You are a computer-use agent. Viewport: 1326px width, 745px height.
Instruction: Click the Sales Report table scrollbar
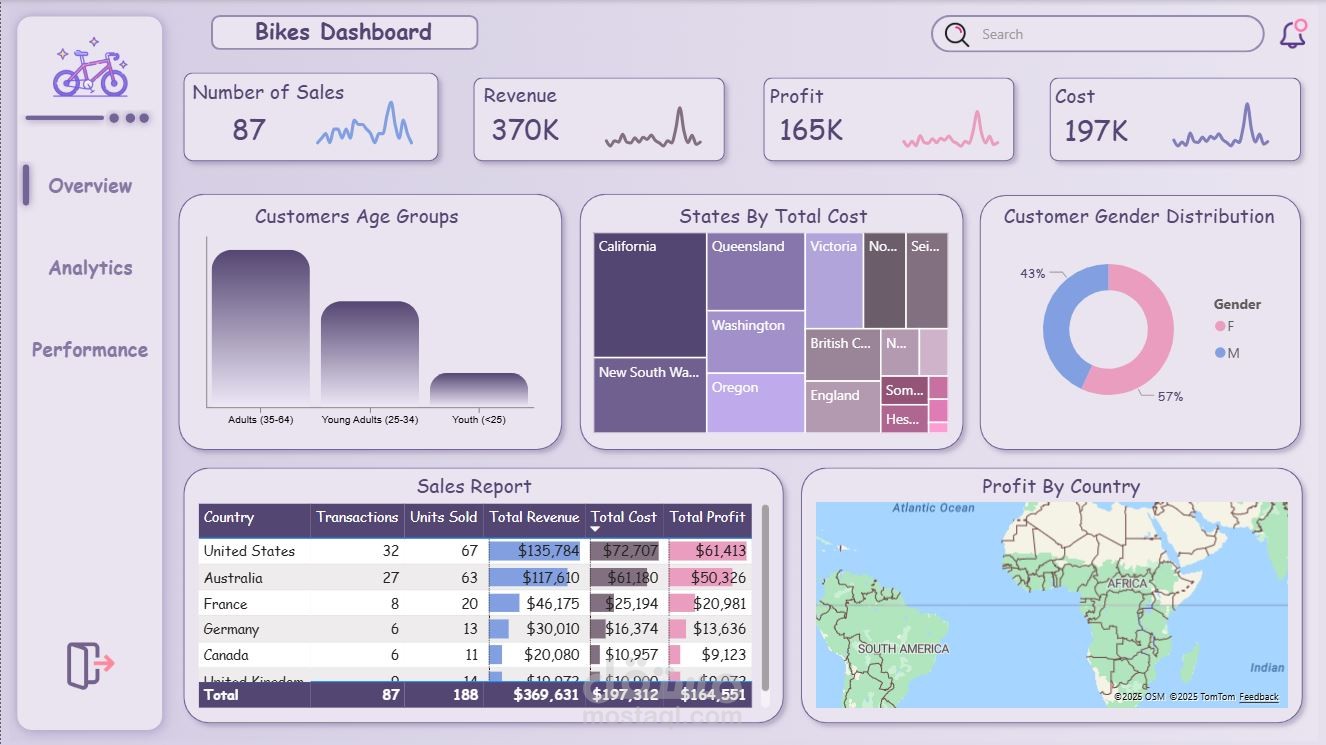coord(766,596)
